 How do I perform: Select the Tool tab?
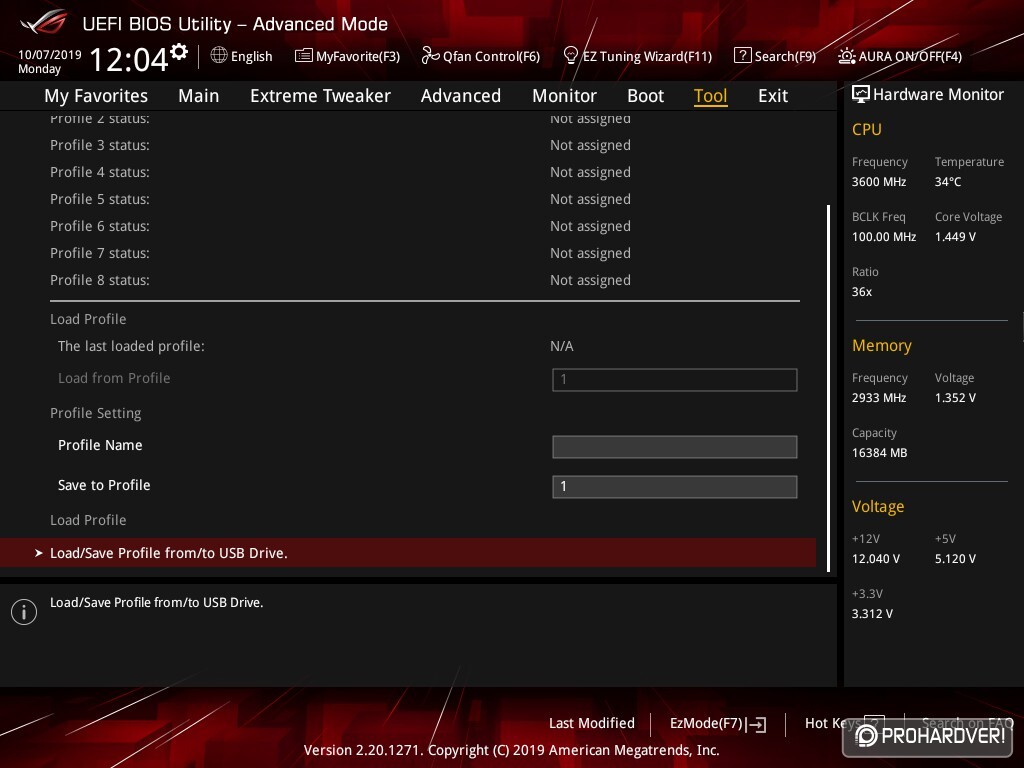coord(710,96)
